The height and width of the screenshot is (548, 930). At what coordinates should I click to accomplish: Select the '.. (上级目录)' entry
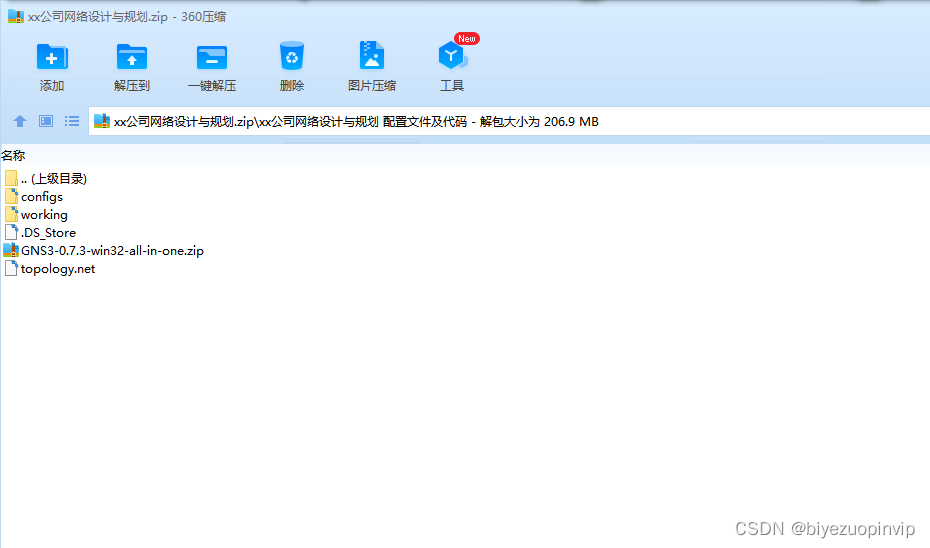(x=54, y=179)
